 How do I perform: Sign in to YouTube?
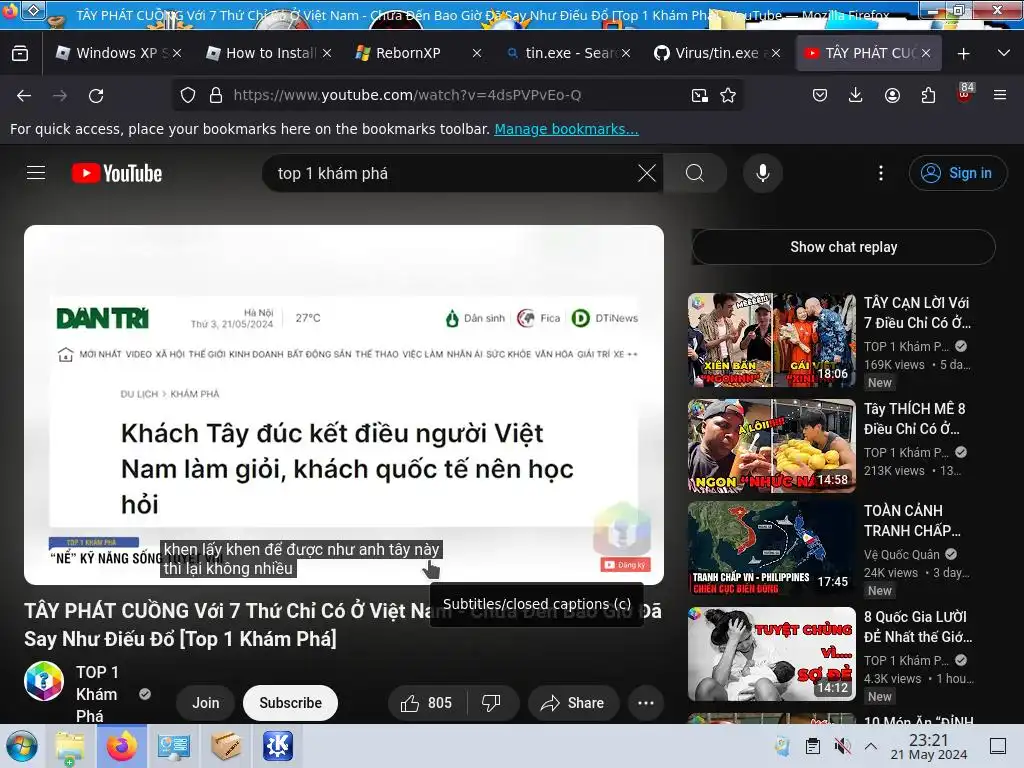pyautogui.click(x=957, y=173)
